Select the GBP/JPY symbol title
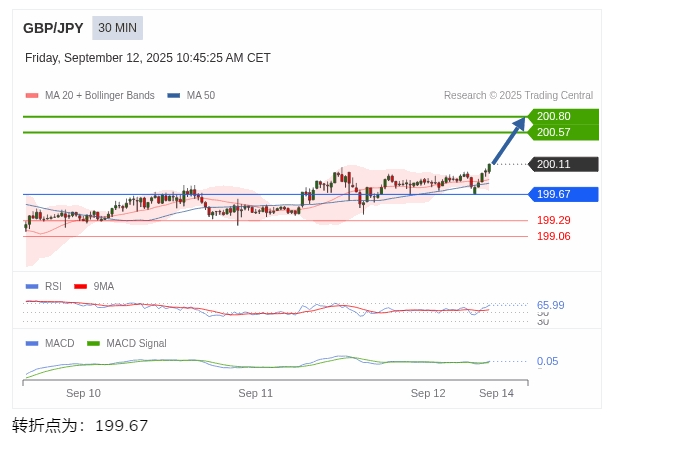 (x=53, y=28)
